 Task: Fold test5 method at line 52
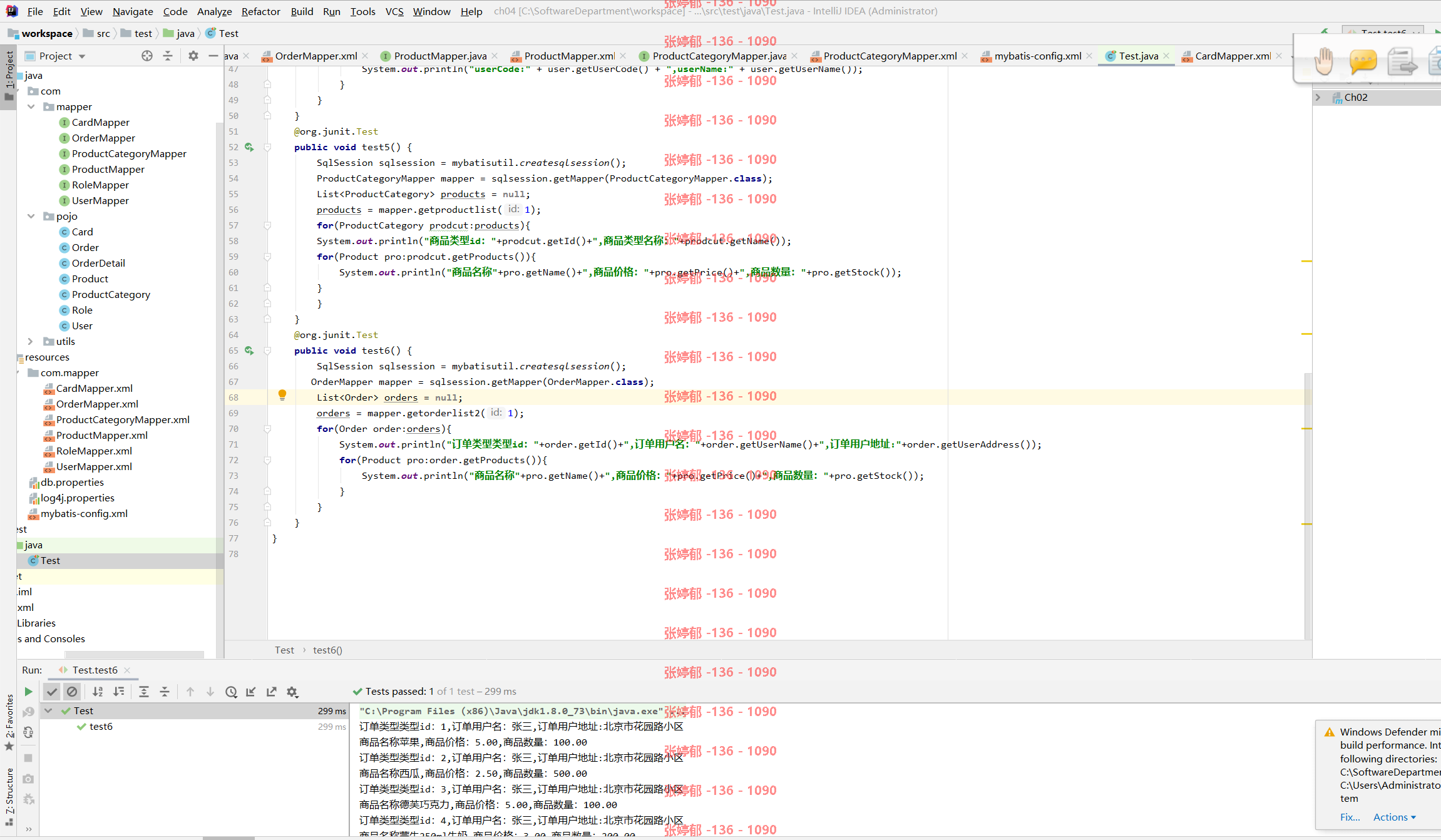pyautogui.click(x=267, y=148)
